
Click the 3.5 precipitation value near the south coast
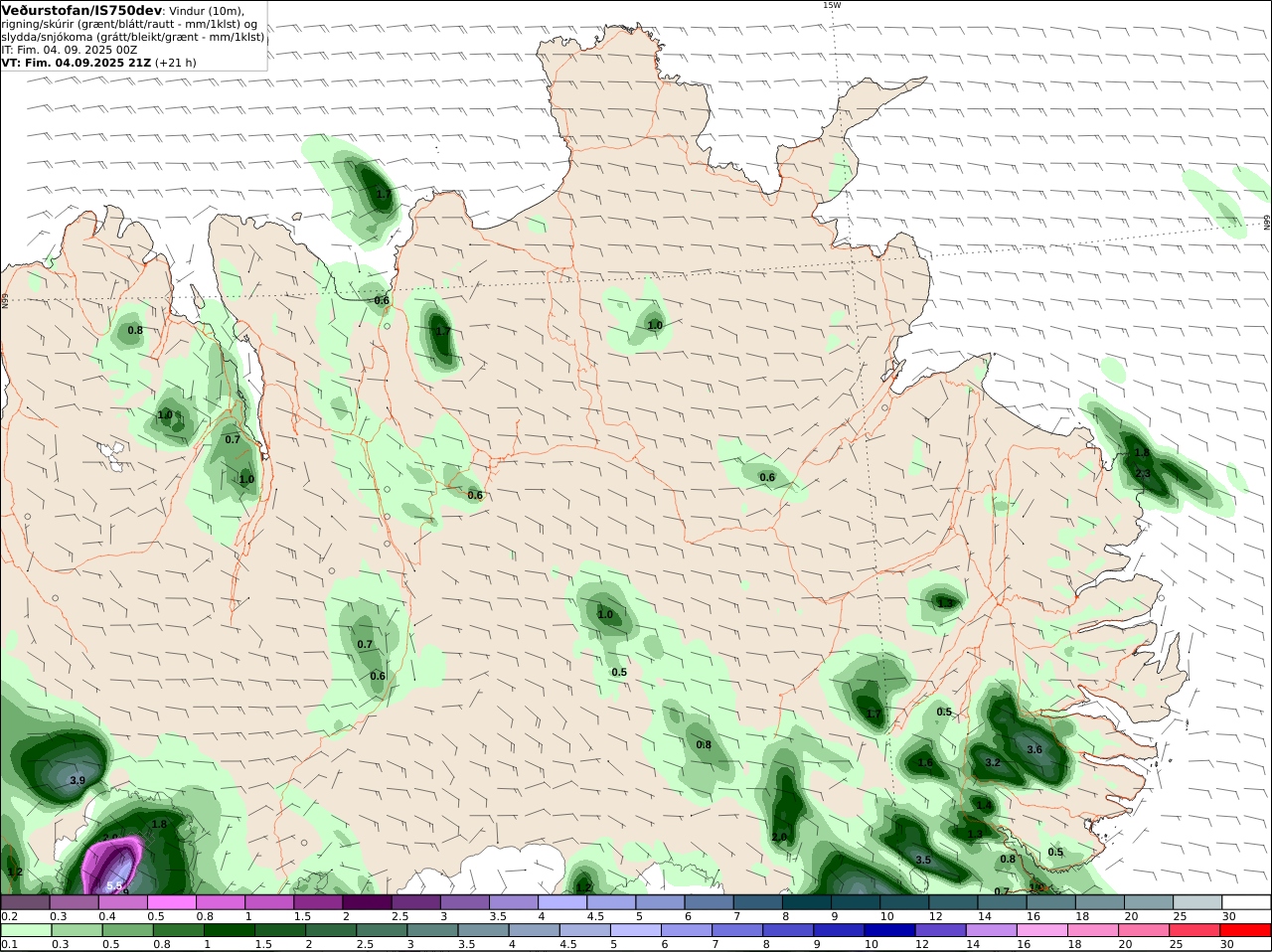click(x=923, y=860)
